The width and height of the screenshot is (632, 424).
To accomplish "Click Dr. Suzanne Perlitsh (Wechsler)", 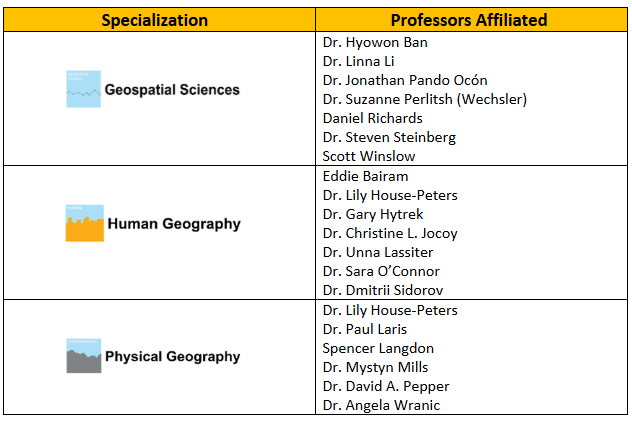I will pyautogui.click(x=424, y=99).
